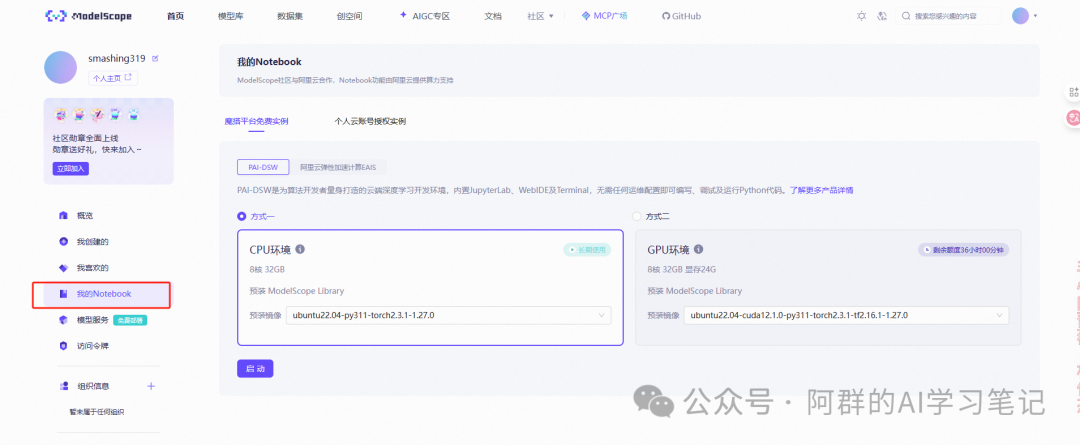Select 阿里云弹性加速计算EAIS tab
Image resolution: width=1080 pixels, height=445 pixels.
338,167
